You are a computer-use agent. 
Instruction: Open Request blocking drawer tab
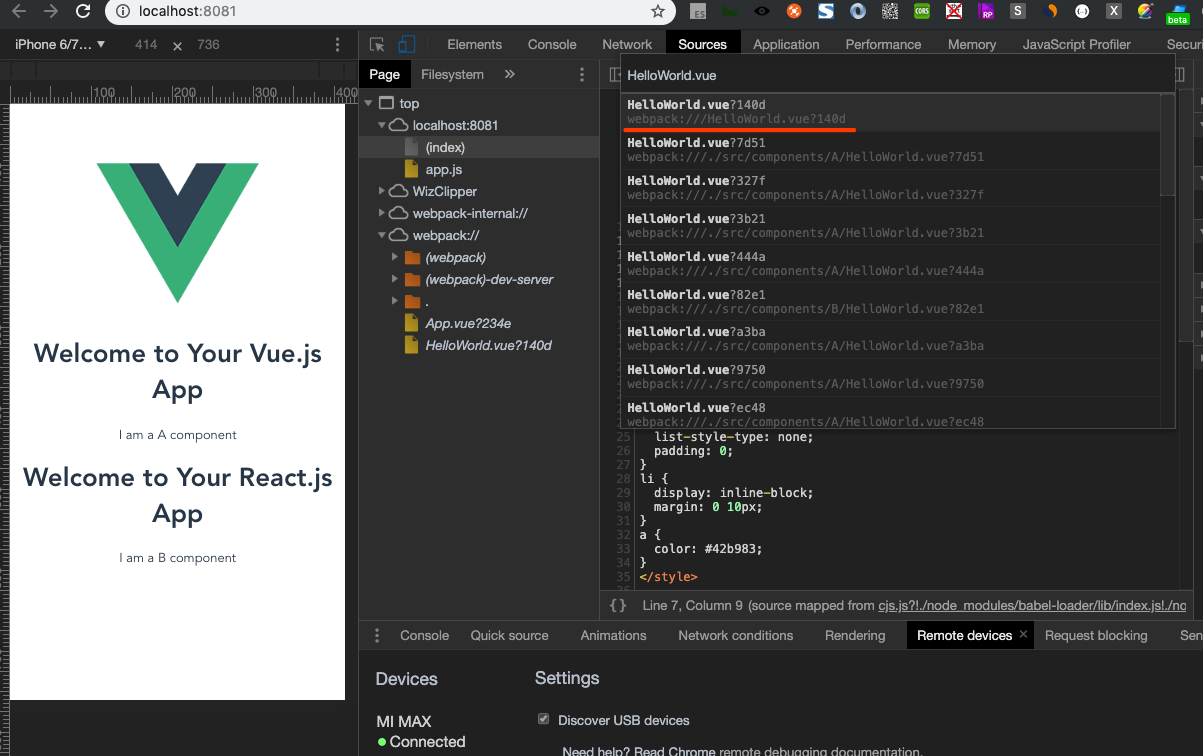coord(1096,636)
